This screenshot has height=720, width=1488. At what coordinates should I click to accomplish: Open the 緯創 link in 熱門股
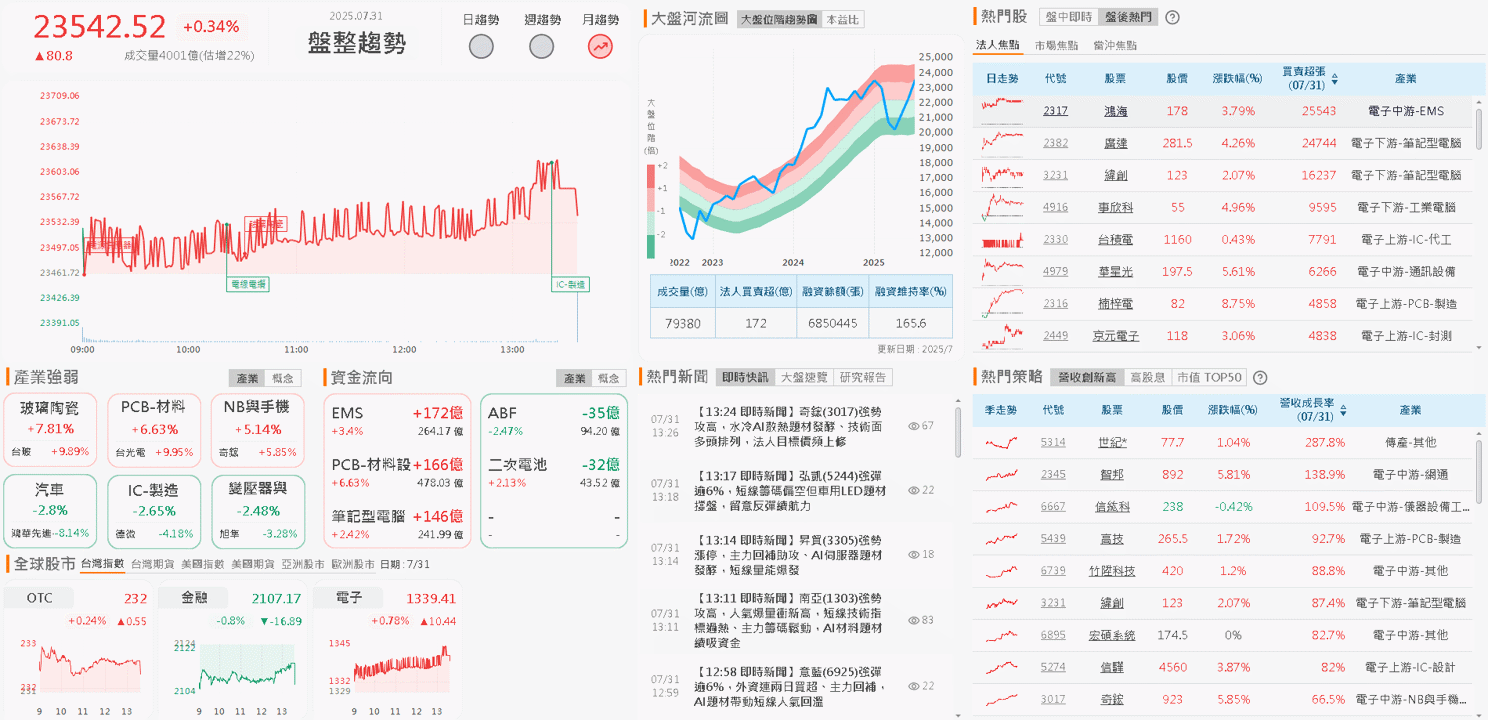coord(1115,175)
